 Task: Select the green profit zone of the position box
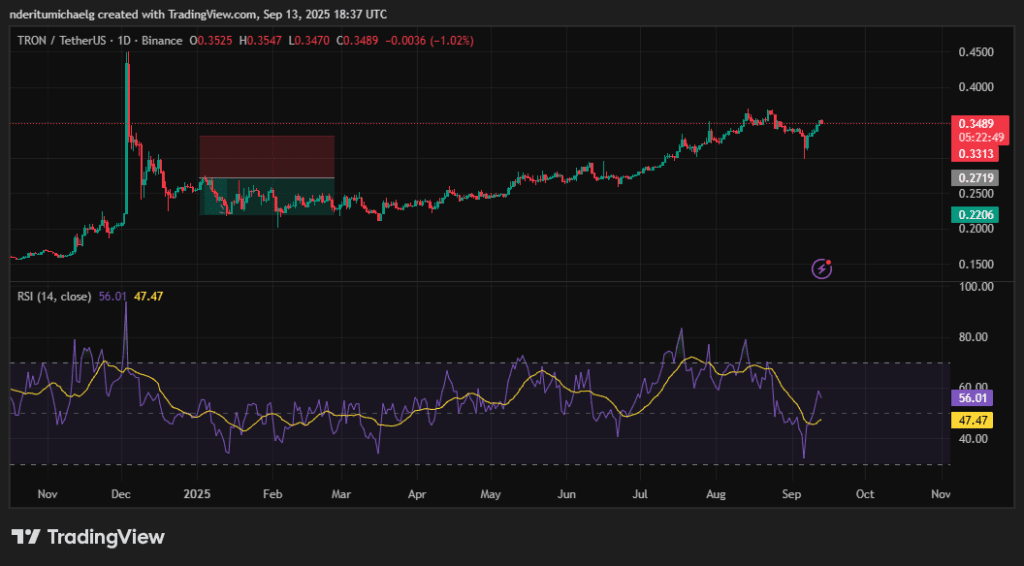coord(266,196)
